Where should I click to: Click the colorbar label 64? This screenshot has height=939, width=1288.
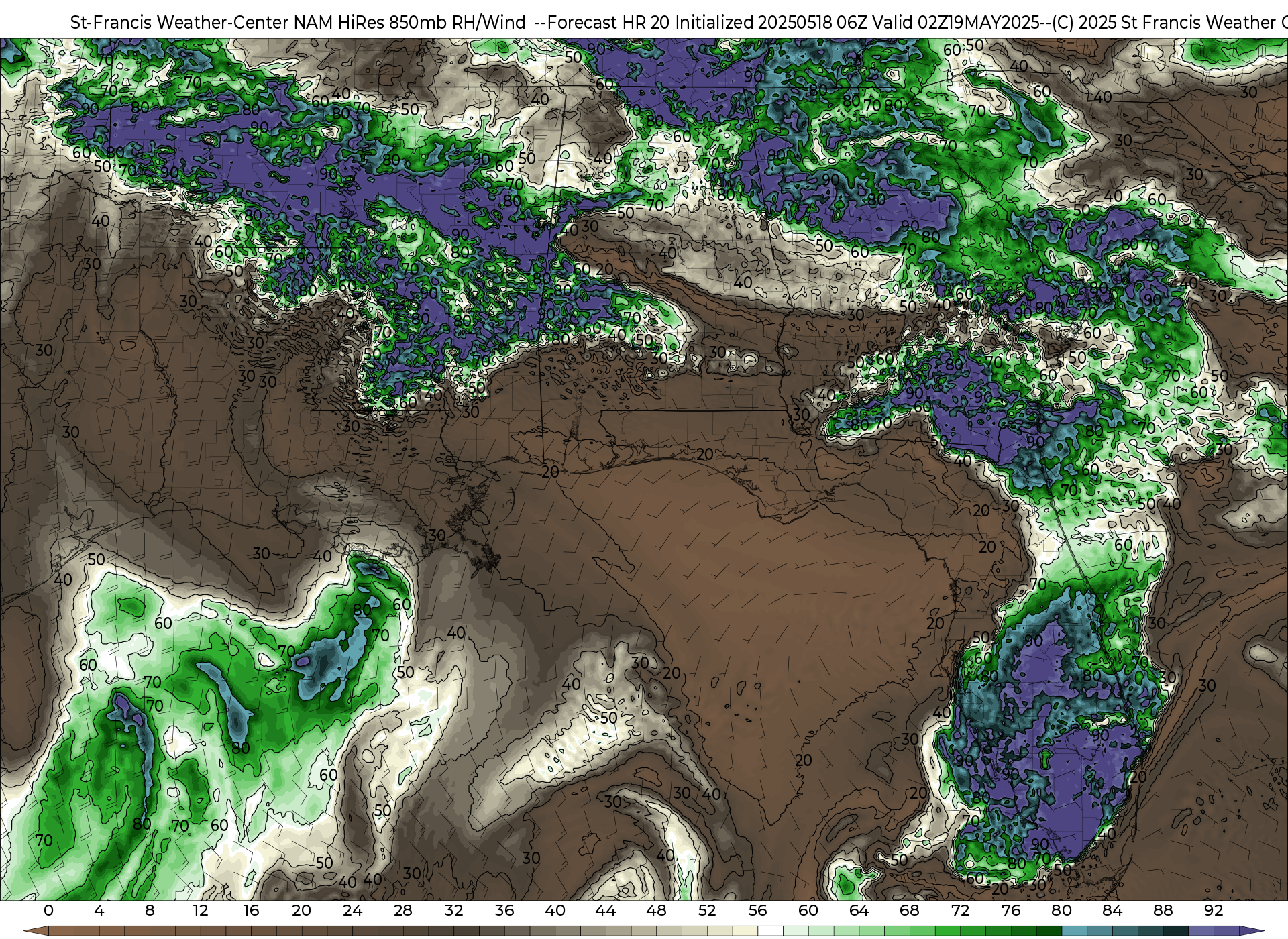pyautogui.click(x=859, y=911)
